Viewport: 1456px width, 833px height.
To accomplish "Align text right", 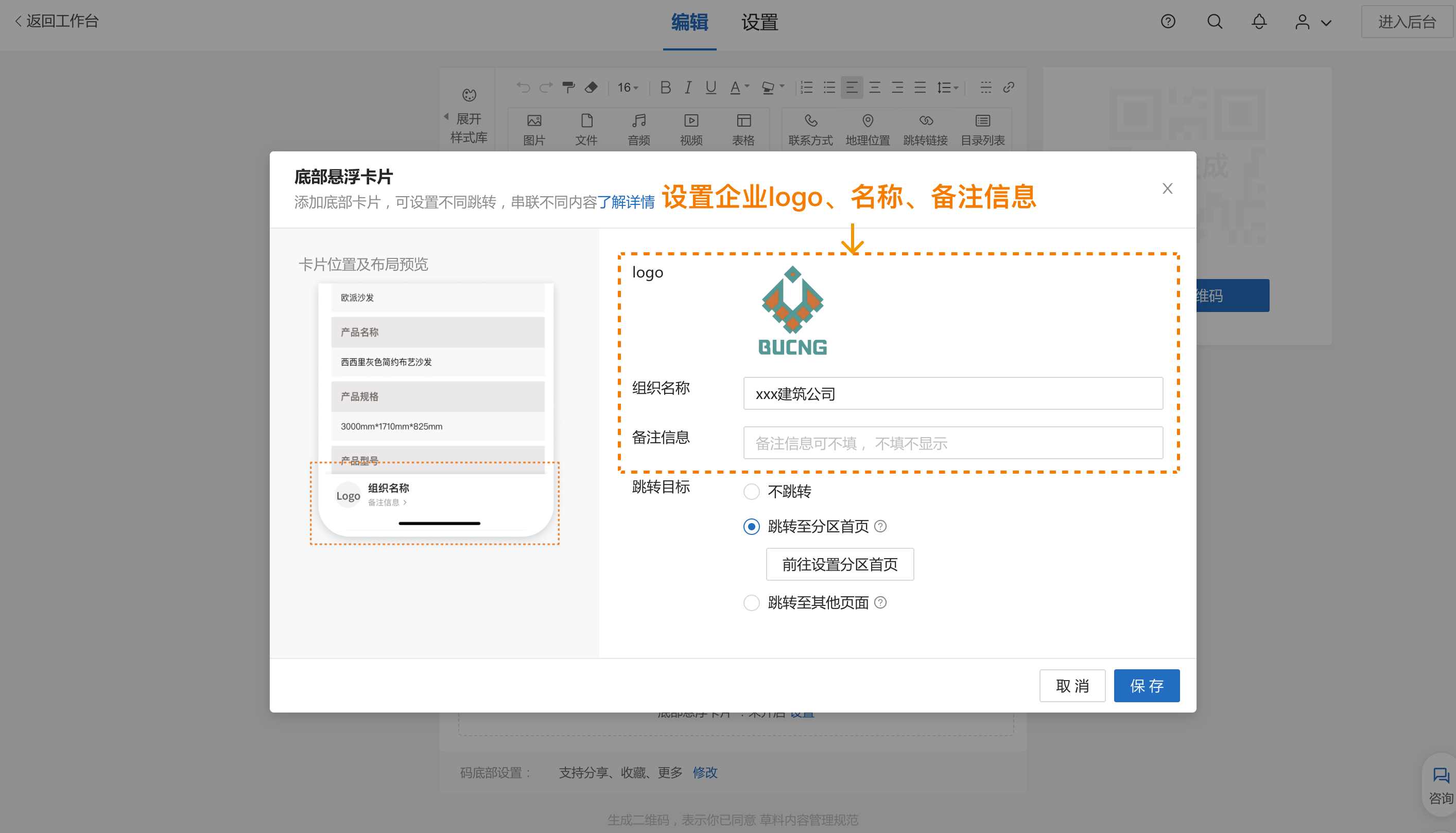I will [897, 87].
